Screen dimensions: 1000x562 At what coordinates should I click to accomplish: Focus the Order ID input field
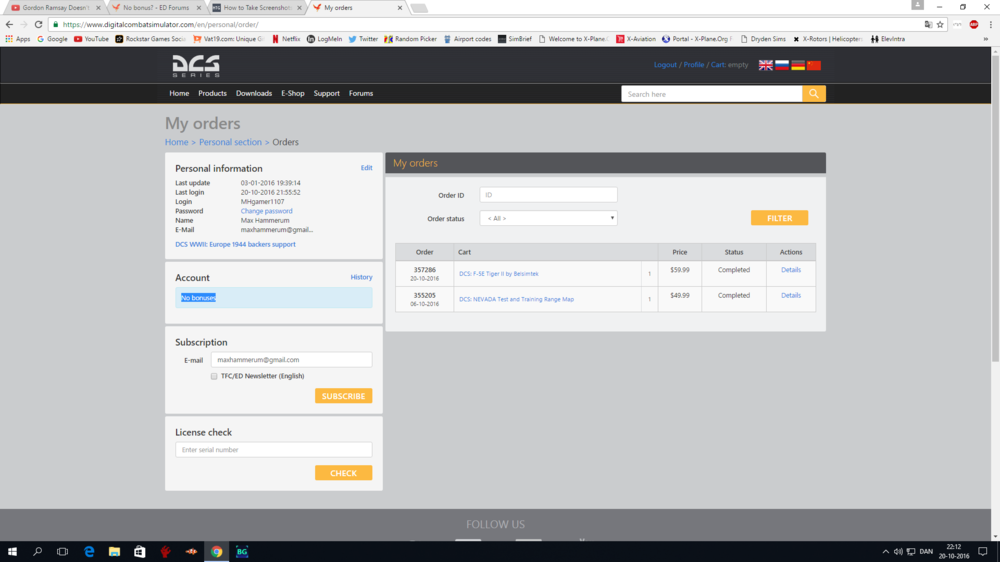pos(548,195)
